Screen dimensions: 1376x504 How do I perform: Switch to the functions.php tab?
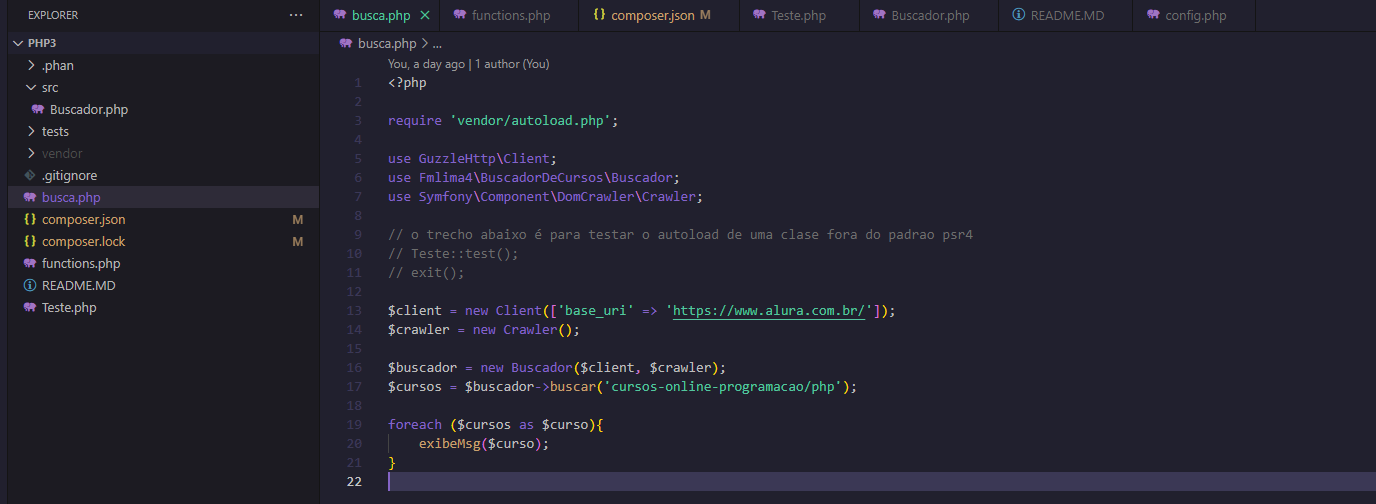(x=510, y=16)
